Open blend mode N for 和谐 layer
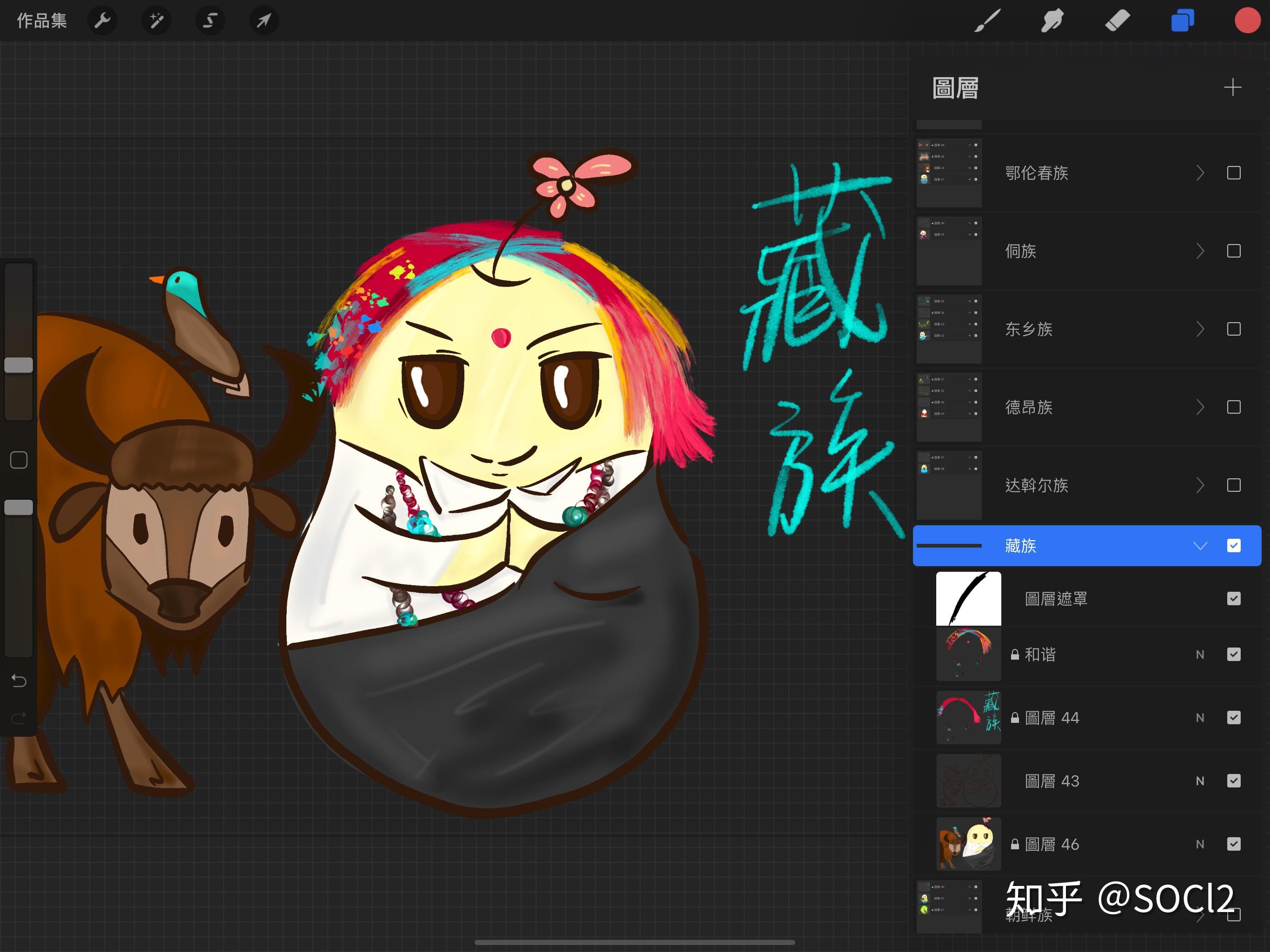This screenshot has height=952, width=1270. tap(1200, 654)
